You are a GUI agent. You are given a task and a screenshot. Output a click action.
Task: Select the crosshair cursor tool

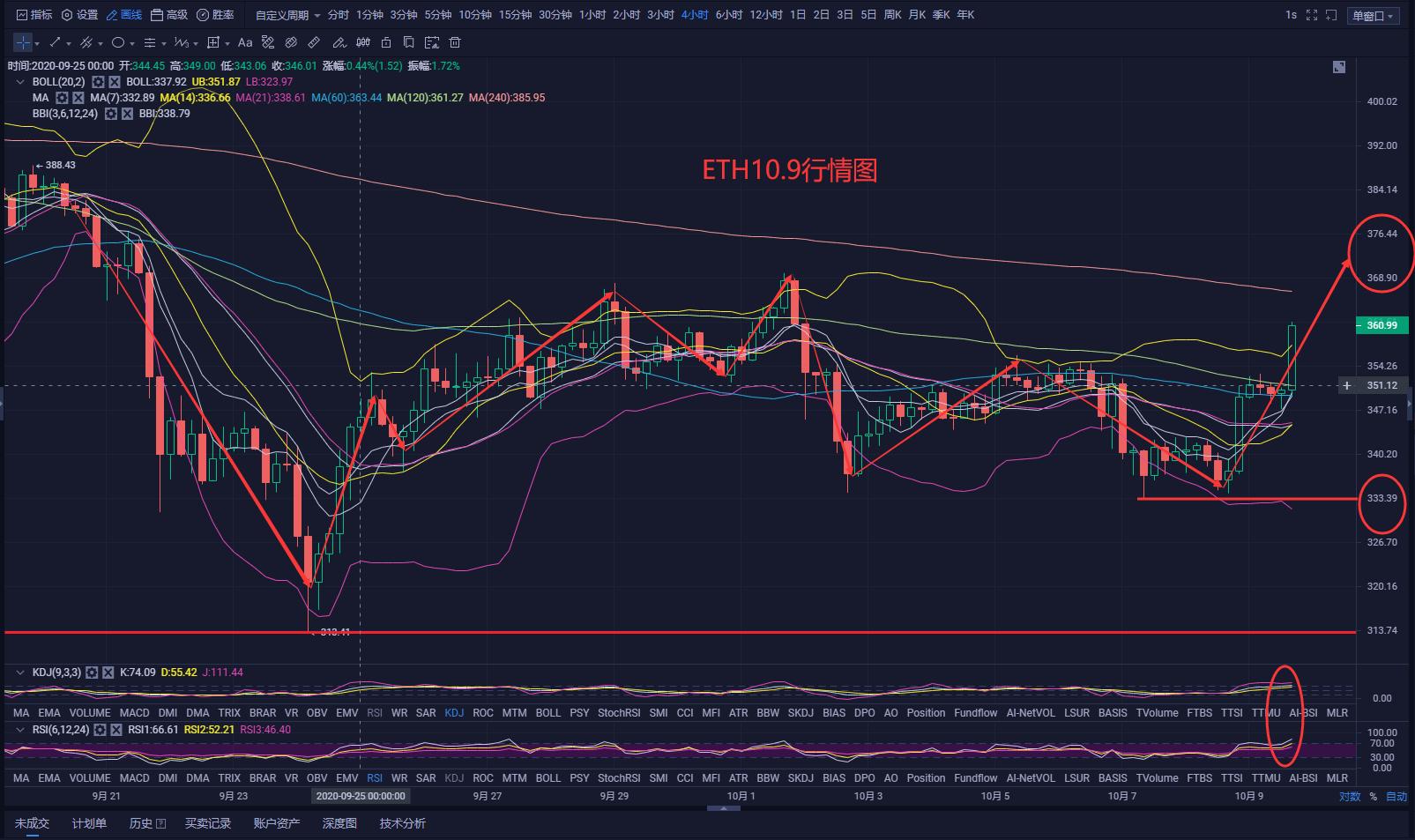tap(23, 42)
